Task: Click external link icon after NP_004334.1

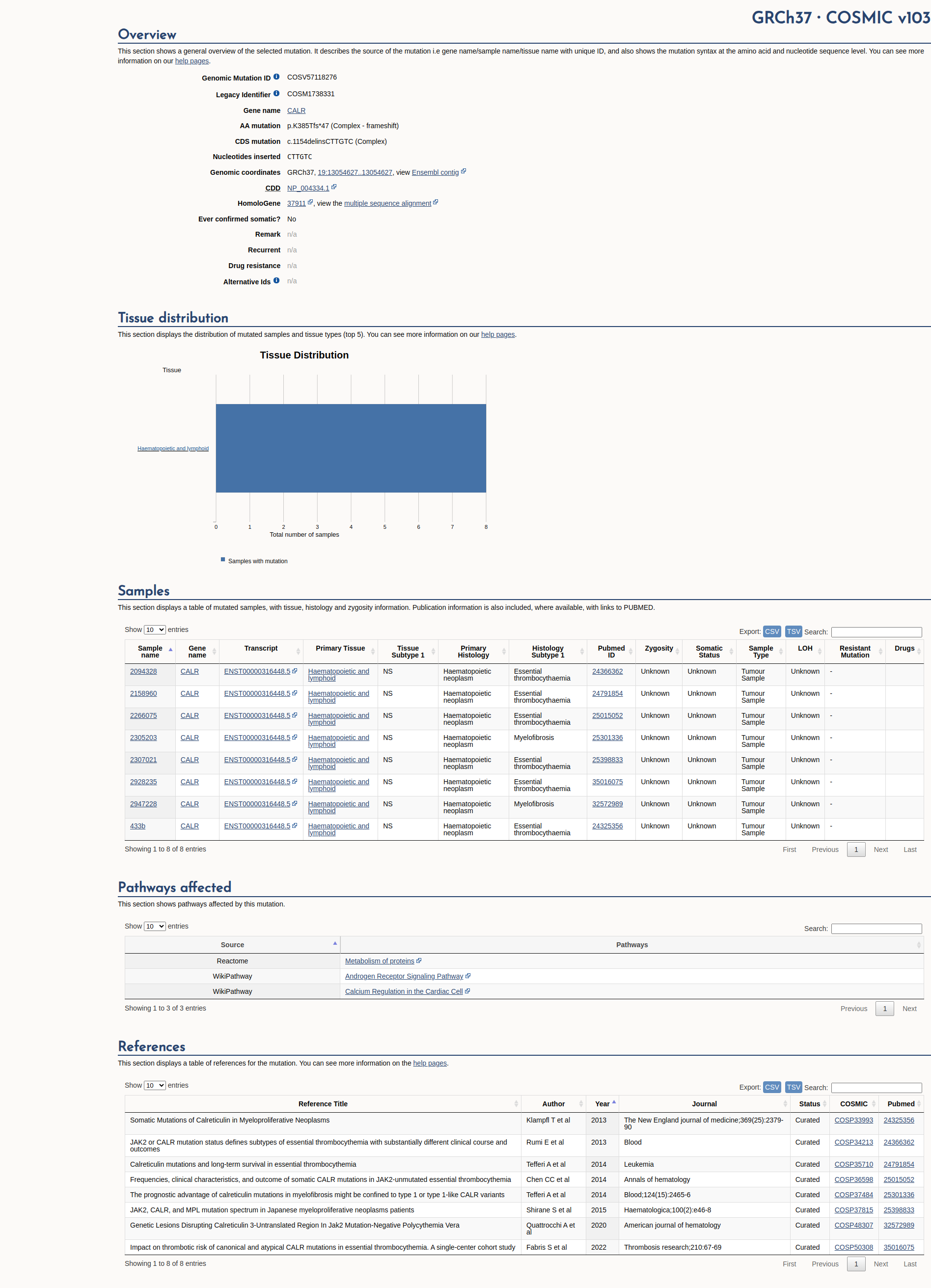Action: click(334, 187)
